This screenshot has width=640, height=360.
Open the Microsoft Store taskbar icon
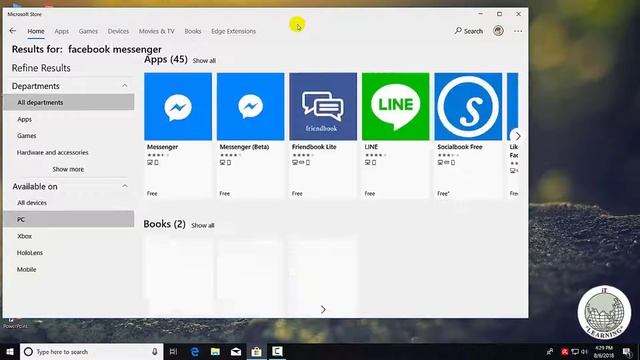(256, 351)
